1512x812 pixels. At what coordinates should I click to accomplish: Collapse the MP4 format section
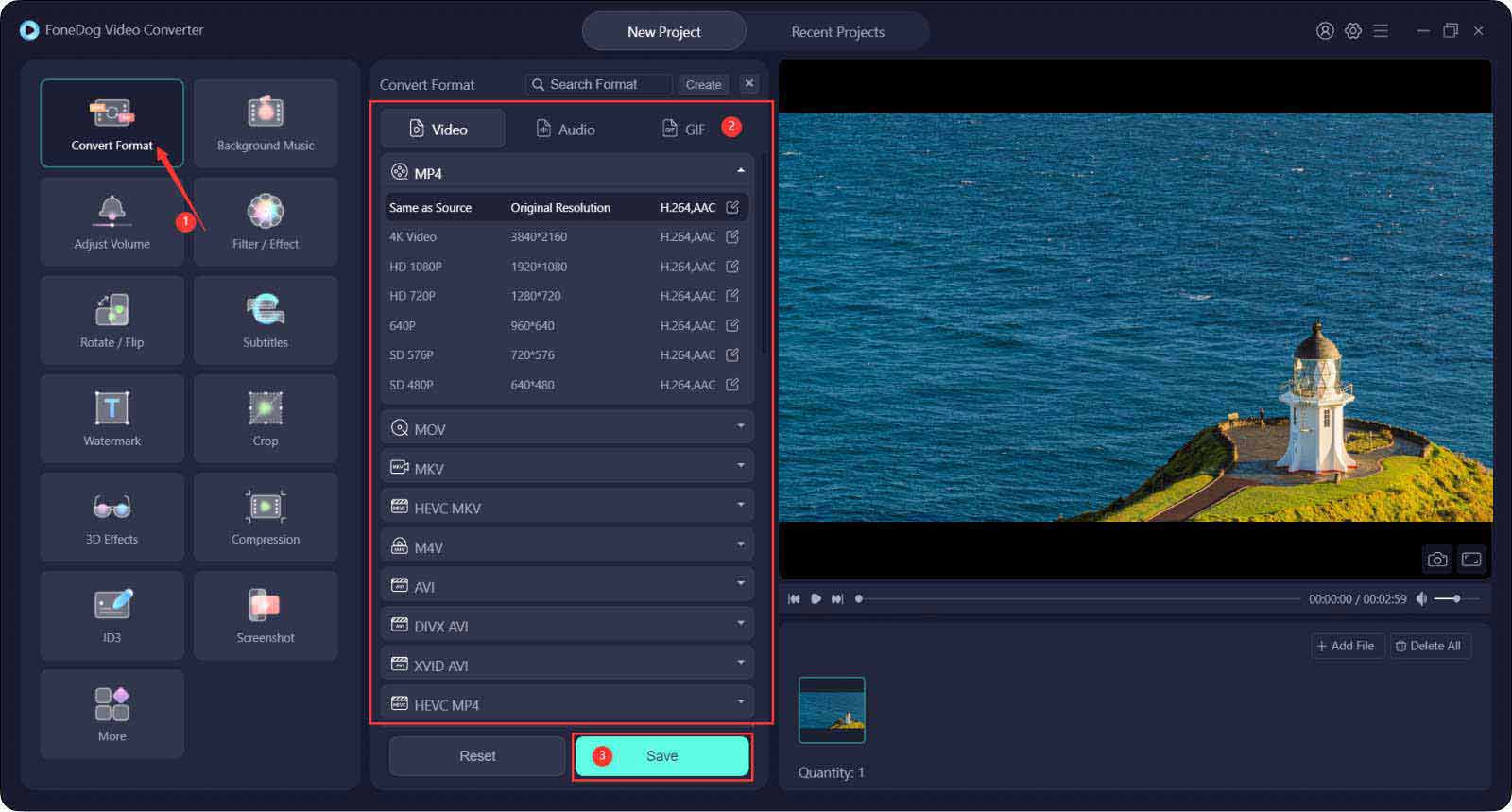pos(740,172)
